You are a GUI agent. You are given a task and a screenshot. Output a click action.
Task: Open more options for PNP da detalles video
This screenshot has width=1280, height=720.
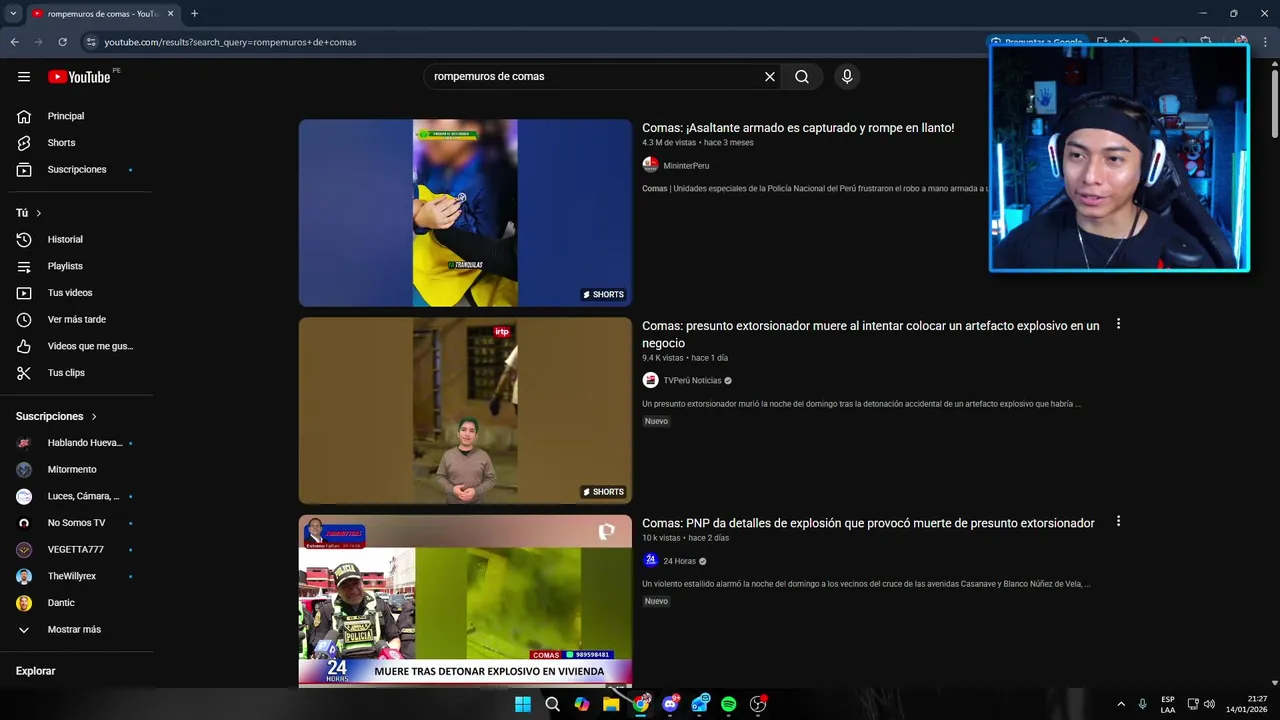[1118, 521]
